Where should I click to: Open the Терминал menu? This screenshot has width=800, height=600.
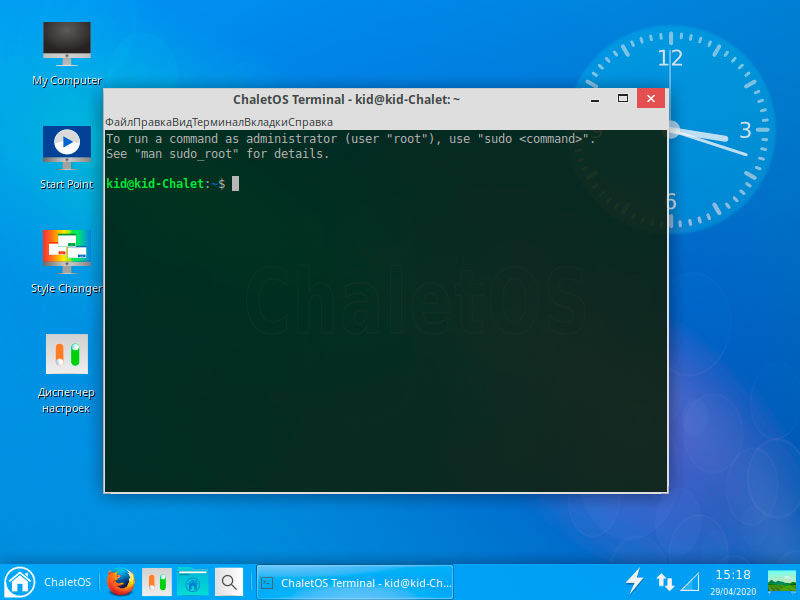pos(217,121)
